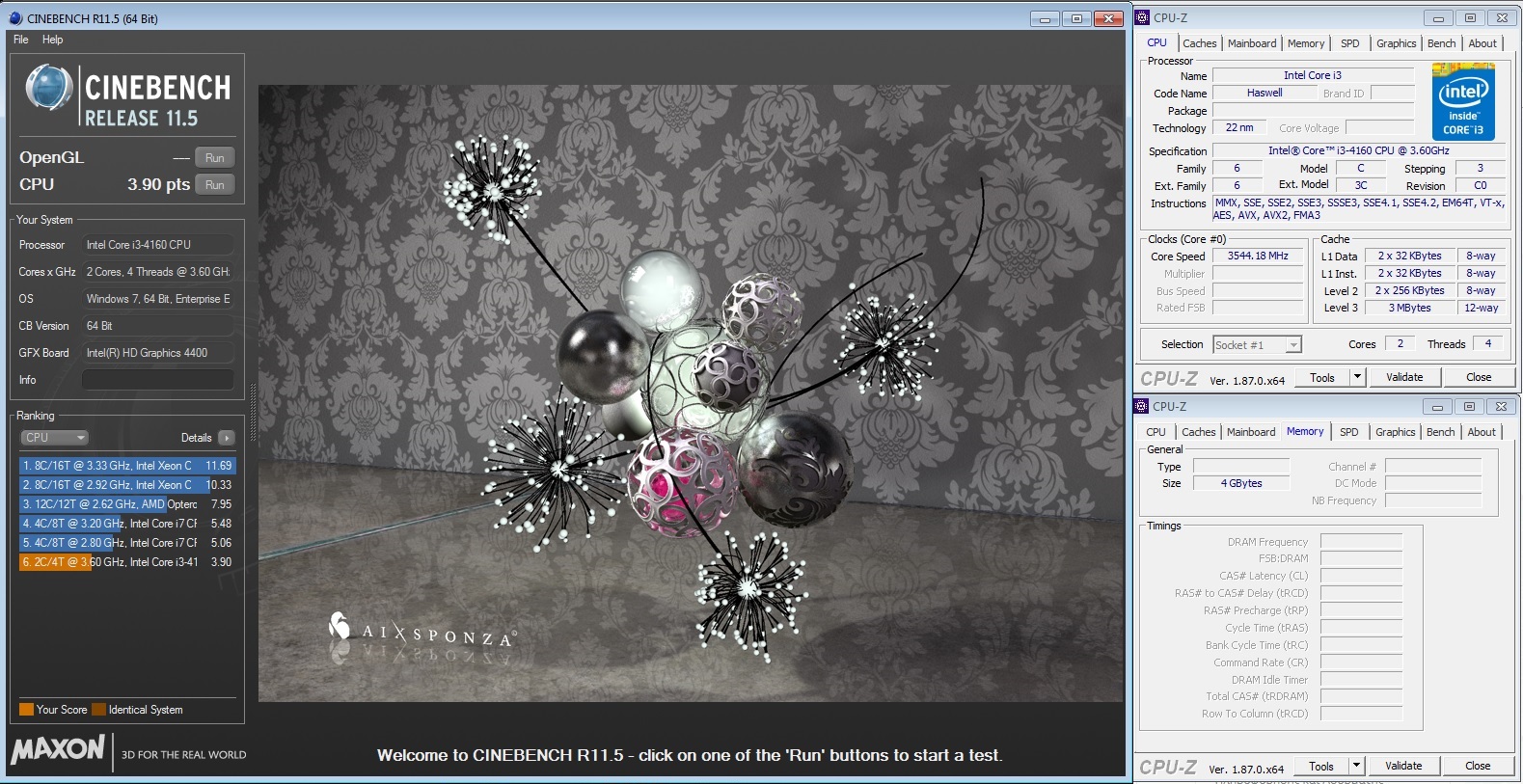The image size is (1523, 784).
Task: Switch to Bench tab in bottom CPU-Z
Action: (1441, 432)
